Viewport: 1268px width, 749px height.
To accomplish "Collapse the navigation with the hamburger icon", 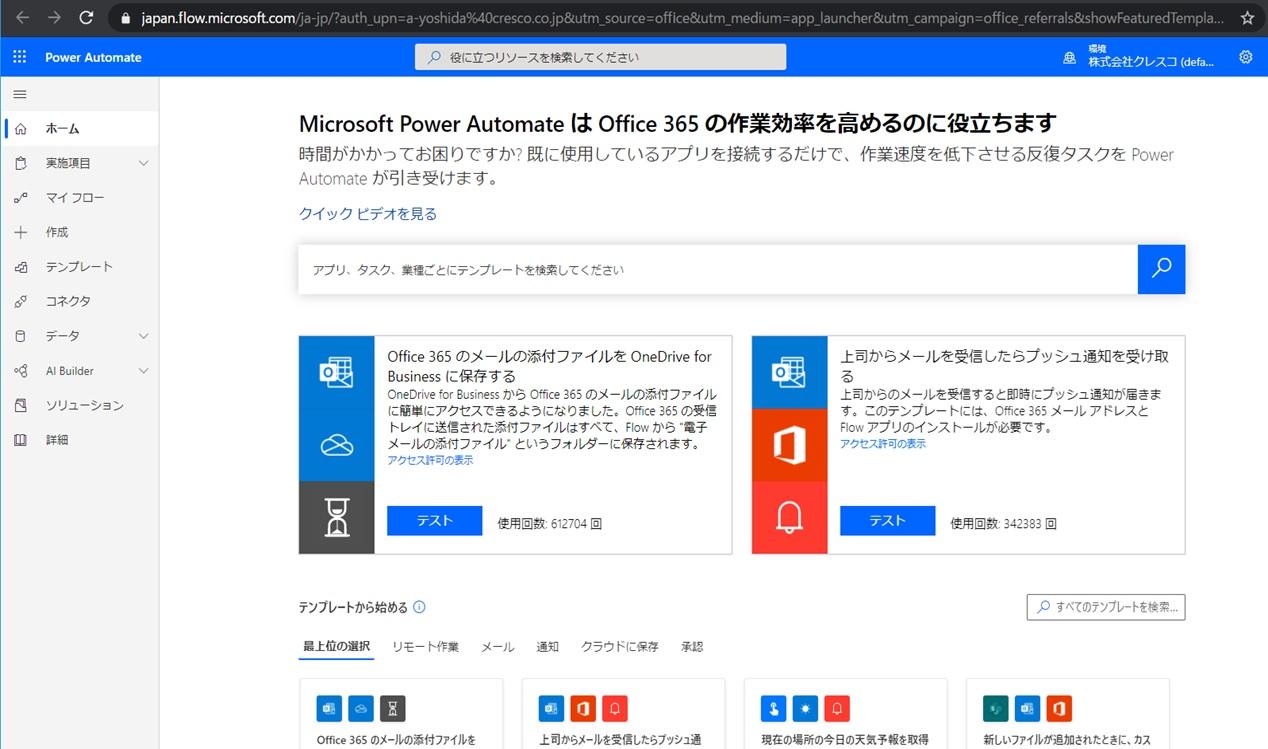I will point(19,94).
